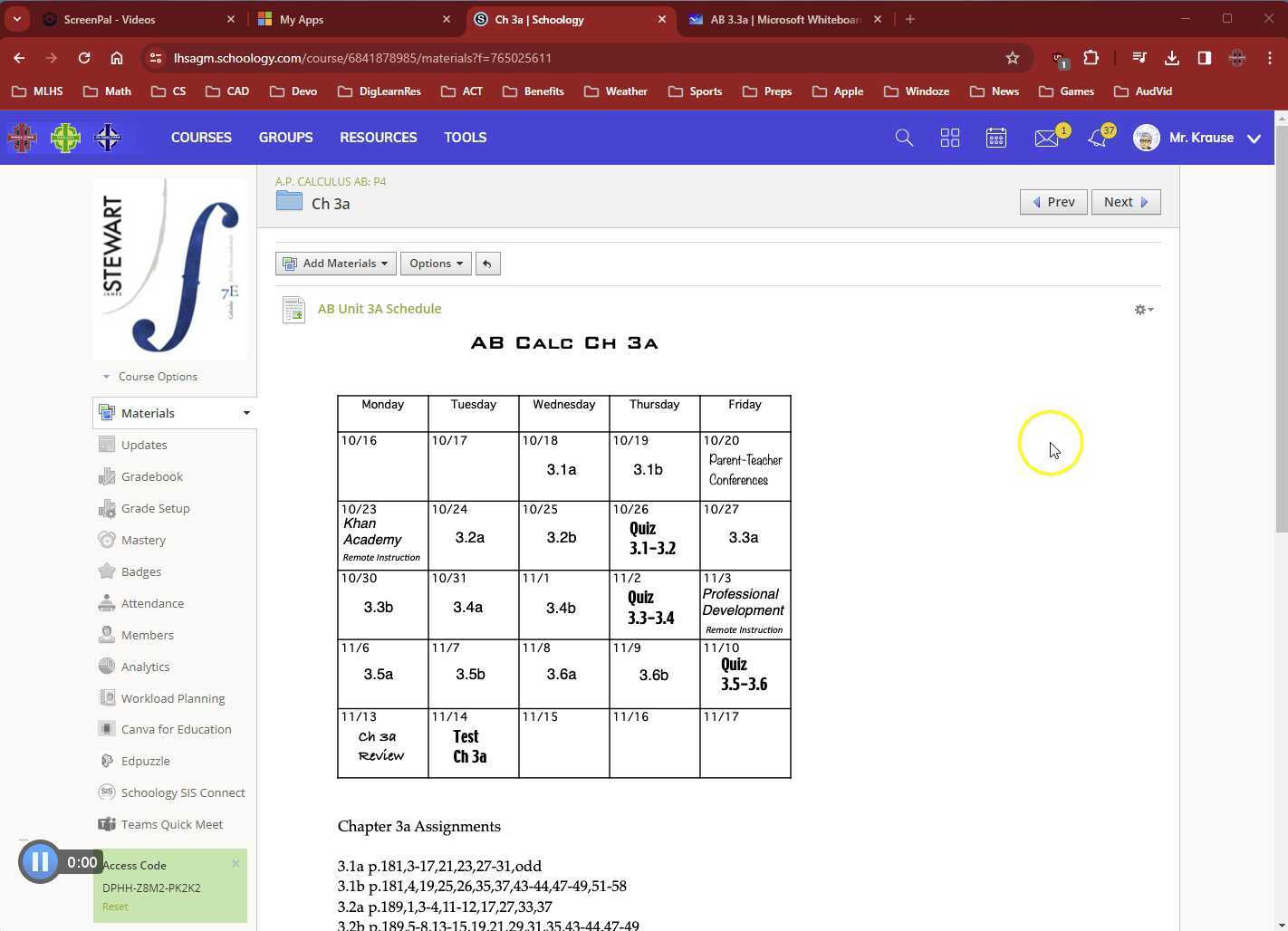This screenshot has height=931, width=1288.
Task: Switch to the My Apps browser tab
Action: [x=303, y=19]
